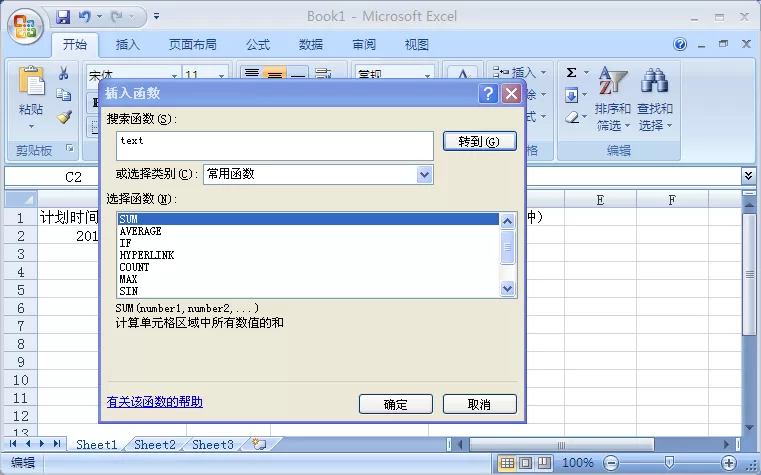The height and width of the screenshot is (475, 761).
Task: Click function list scroll up arrow
Action: (x=508, y=222)
